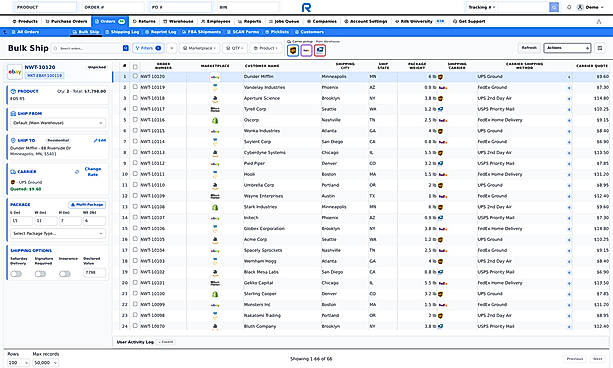The width and height of the screenshot is (613, 368).
Task: Expand the Select Package Type dropdown
Action: tap(57, 233)
